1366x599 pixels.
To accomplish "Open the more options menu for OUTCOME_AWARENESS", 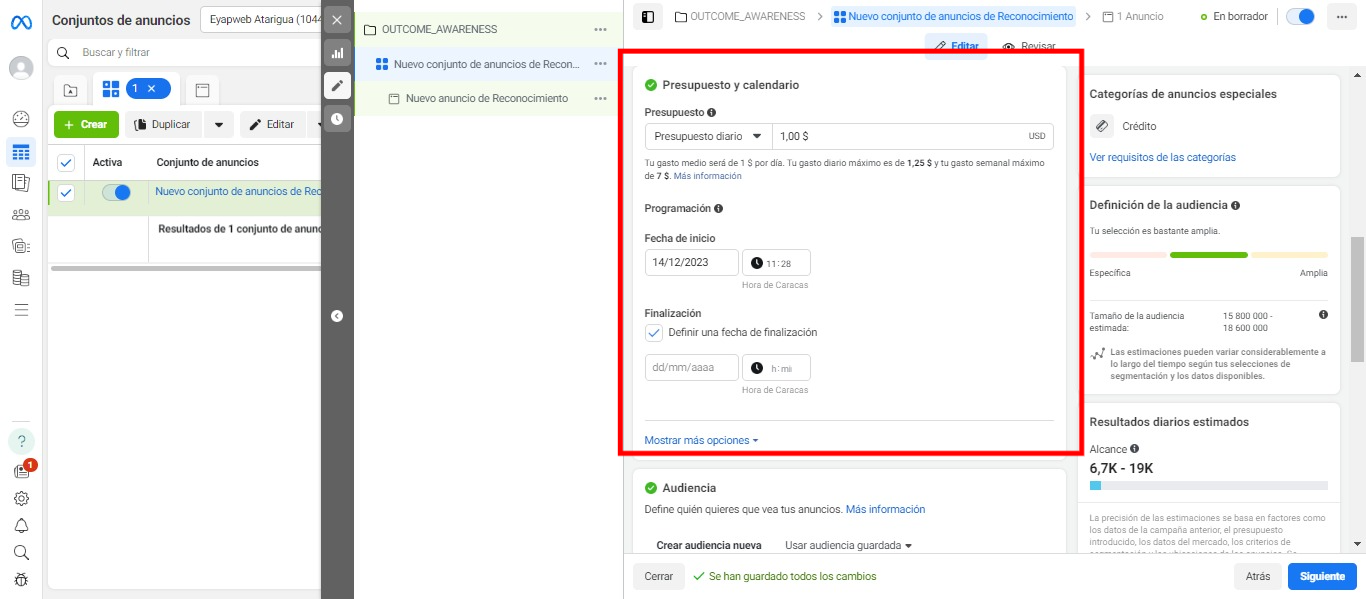I will tap(600, 30).
